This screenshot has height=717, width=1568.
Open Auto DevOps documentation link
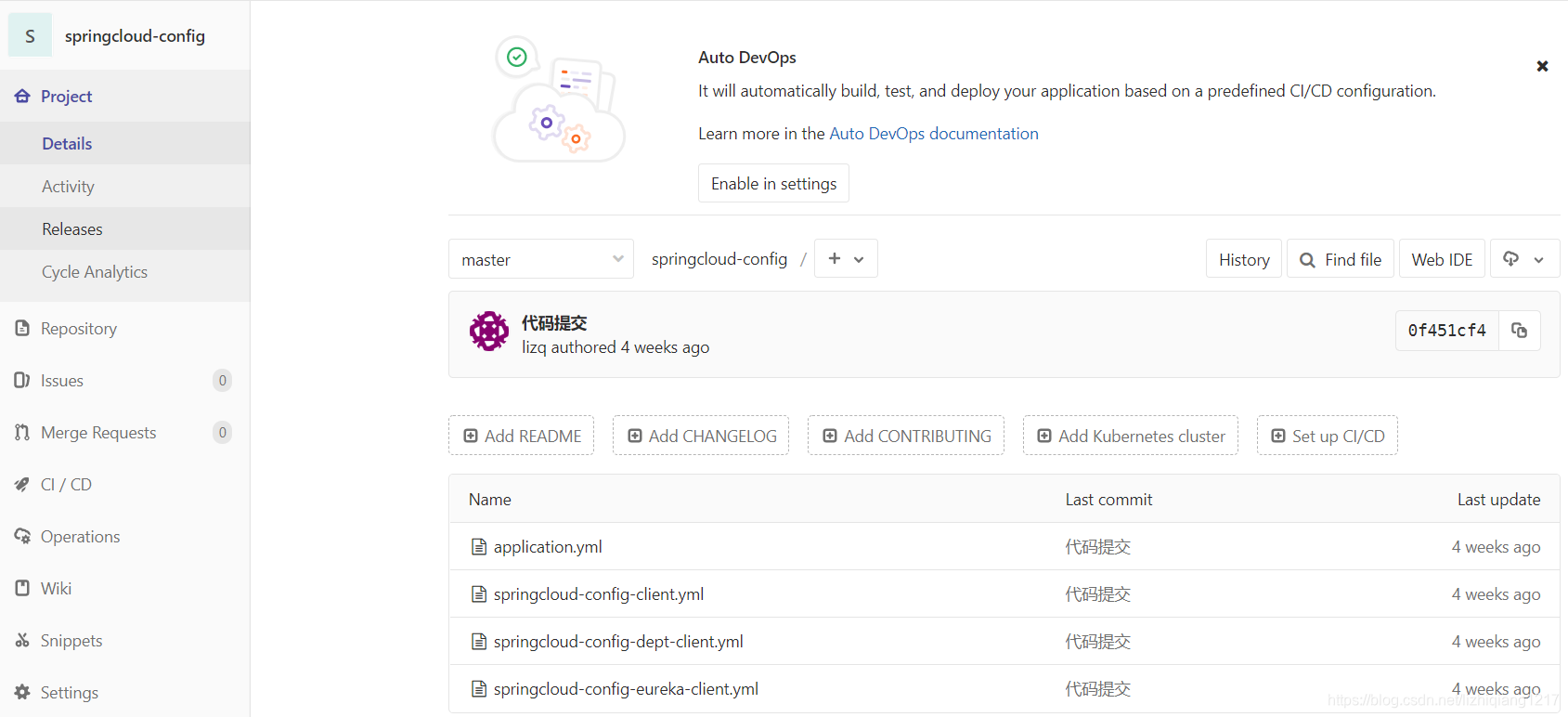click(933, 133)
